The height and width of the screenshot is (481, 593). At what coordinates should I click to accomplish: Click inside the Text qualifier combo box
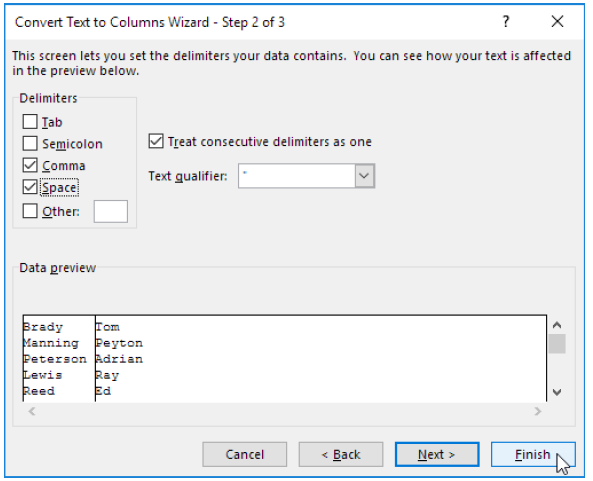pos(297,176)
